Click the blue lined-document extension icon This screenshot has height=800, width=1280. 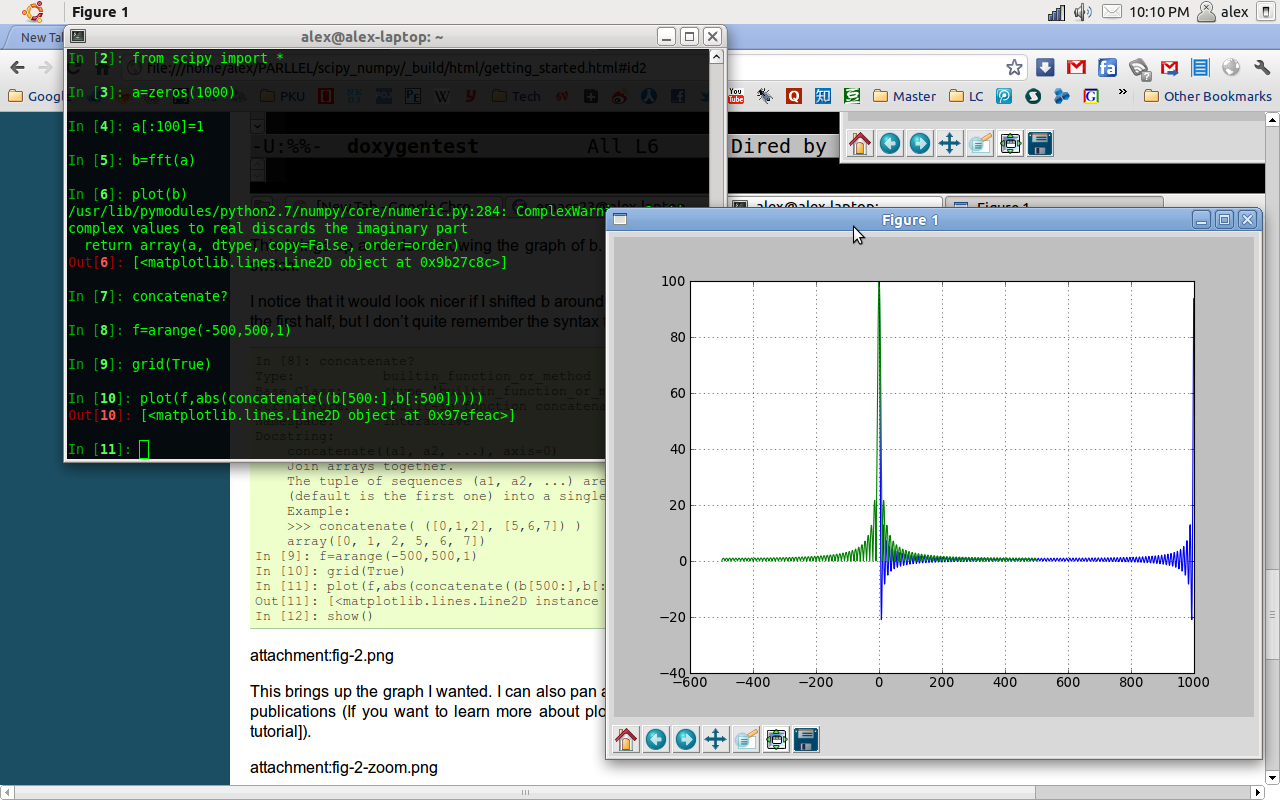point(1200,67)
